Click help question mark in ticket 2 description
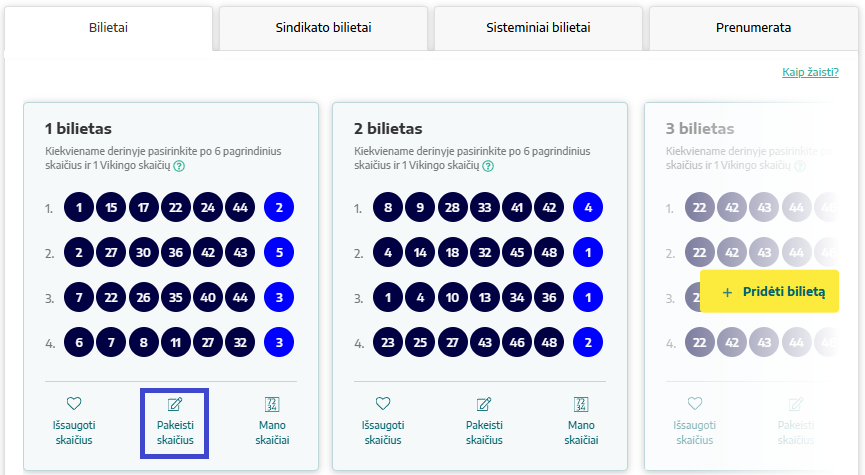The image size is (865, 475). [x=488, y=166]
